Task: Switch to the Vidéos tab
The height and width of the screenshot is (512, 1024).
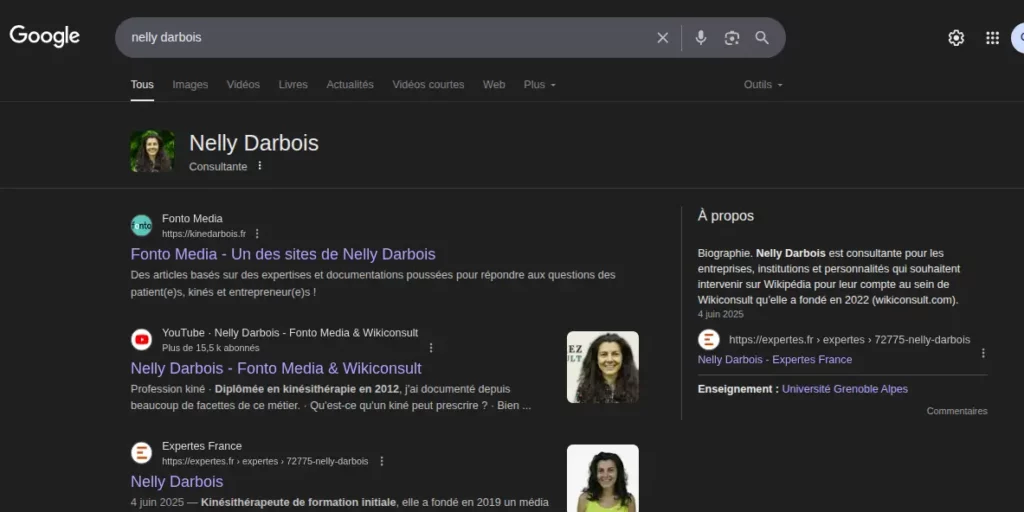Action: pyautogui.click(x=243, y=85)
